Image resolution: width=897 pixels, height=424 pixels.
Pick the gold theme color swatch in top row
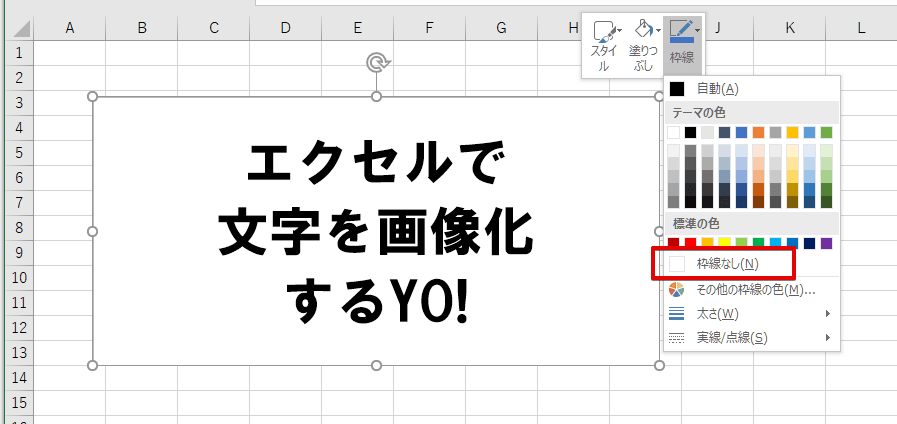tap(792, 133)
